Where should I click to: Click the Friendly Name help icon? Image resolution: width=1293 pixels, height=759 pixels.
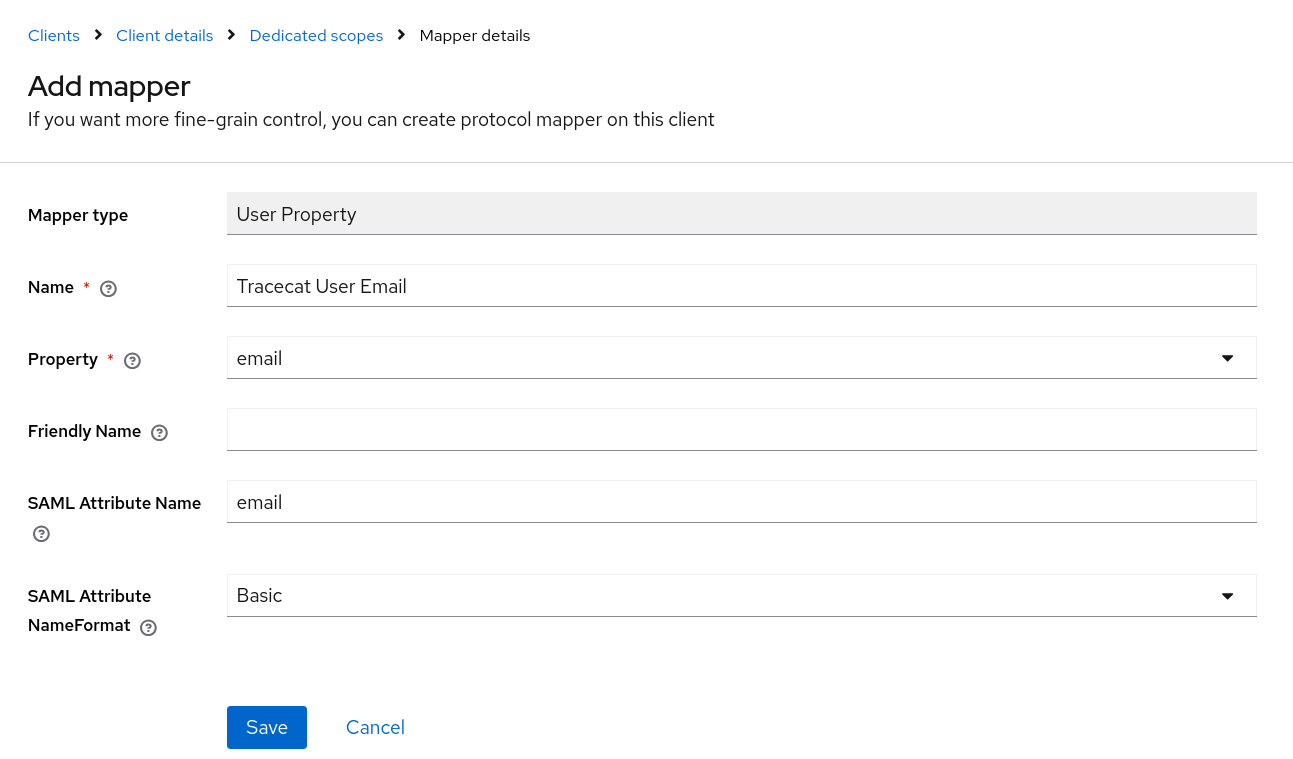(x=159, y=433)
